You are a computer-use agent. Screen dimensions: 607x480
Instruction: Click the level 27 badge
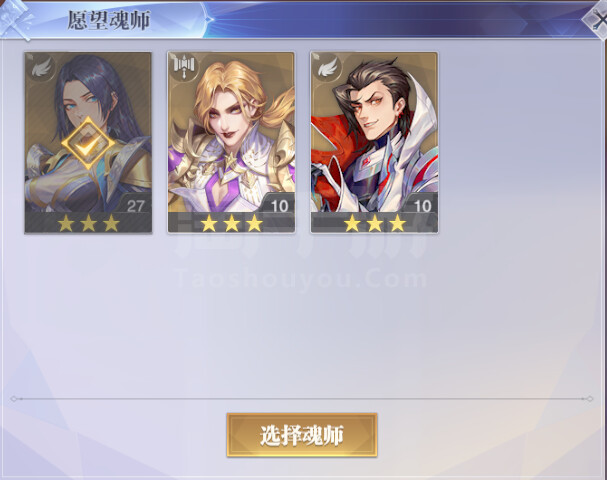click(134, 205)
